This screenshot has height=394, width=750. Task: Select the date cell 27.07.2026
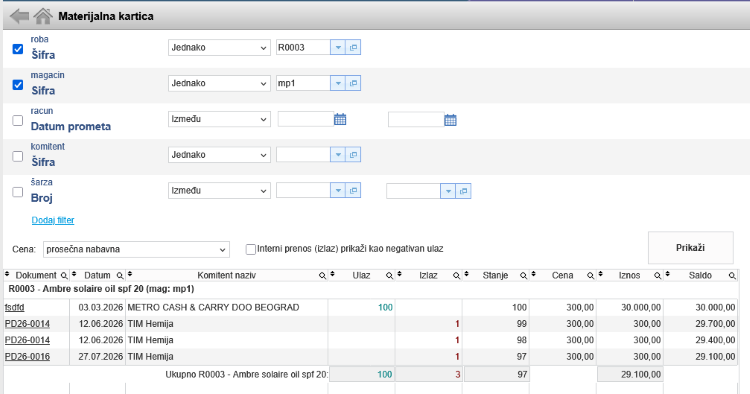pyautogui.click(x=98, y=357)
